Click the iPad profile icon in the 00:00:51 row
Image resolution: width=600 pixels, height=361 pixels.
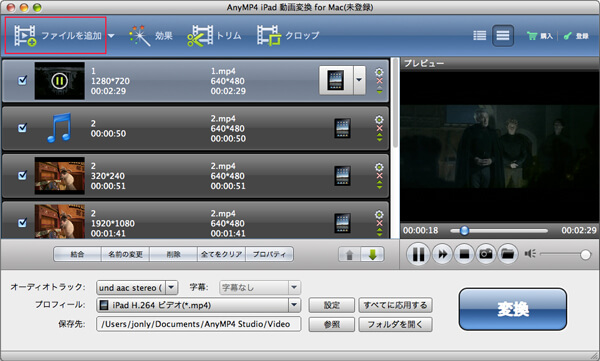342,176
